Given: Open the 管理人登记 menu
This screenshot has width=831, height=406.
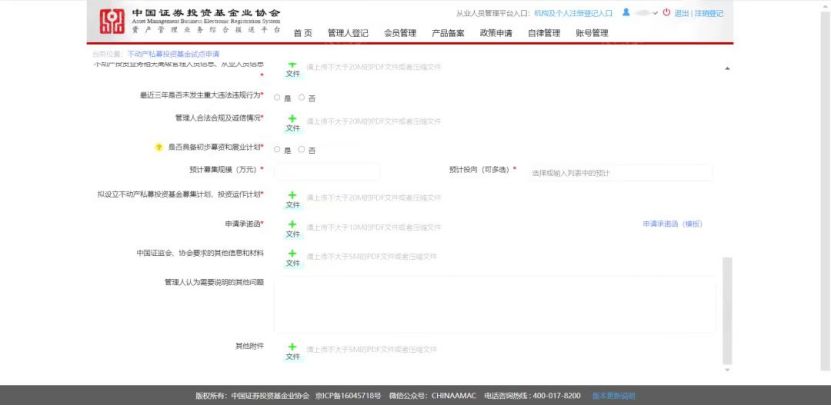Looking at the screenshot, I should (348, 33).
